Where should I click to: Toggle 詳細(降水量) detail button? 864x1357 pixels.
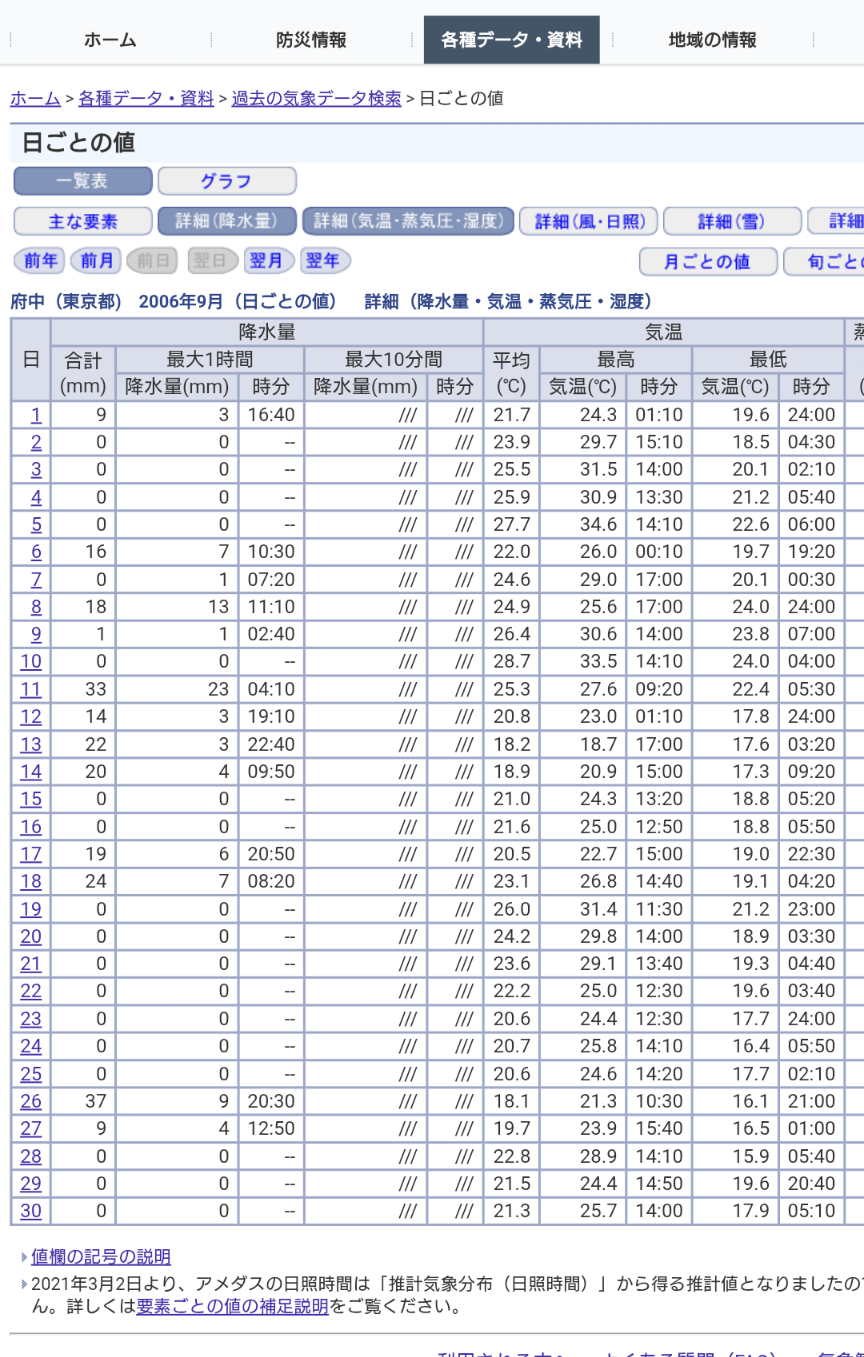coord(227,221)
